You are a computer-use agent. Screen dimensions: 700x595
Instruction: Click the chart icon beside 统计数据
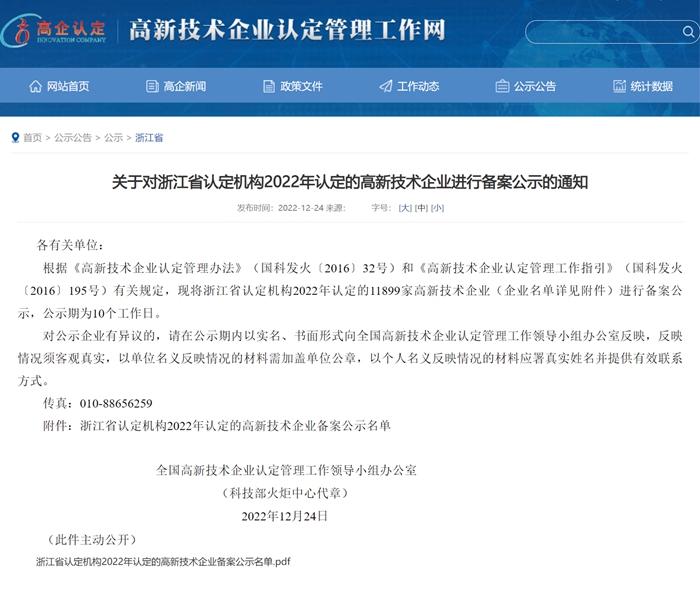(x=619, y=86)
